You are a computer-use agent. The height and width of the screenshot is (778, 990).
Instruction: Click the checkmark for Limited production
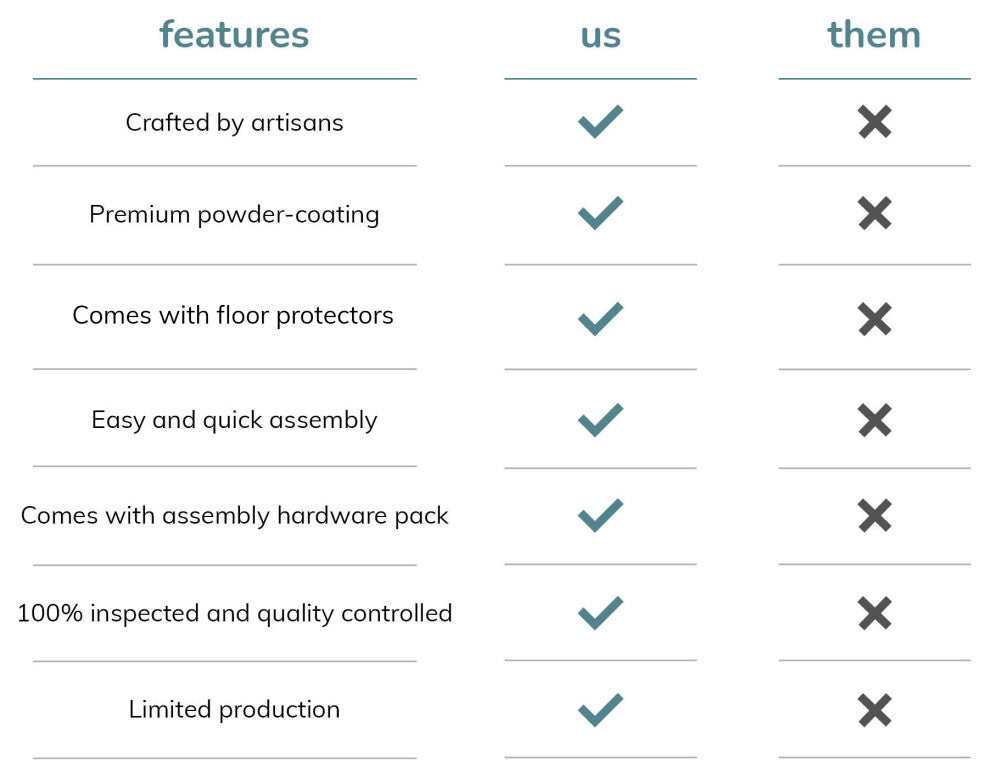click(600, 710)
